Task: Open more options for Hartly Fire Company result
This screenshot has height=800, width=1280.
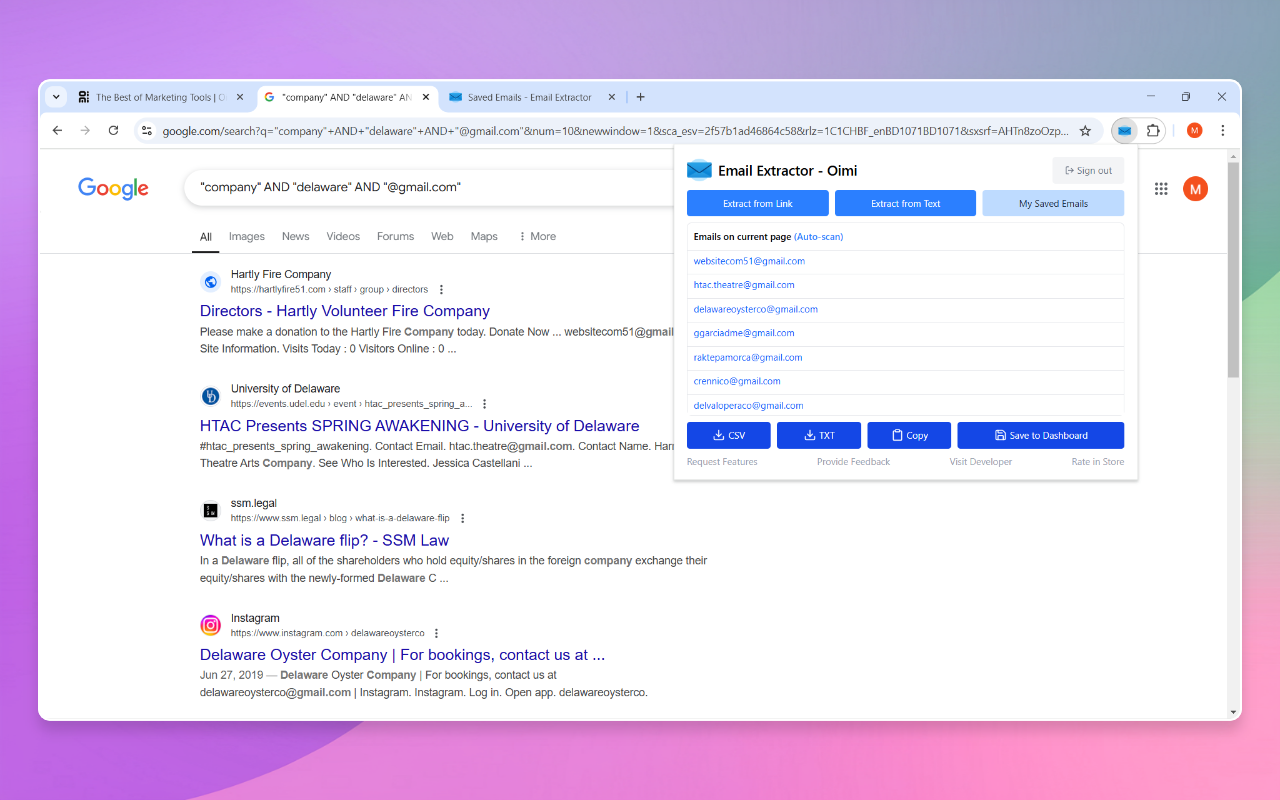Action: click(441, 290)
